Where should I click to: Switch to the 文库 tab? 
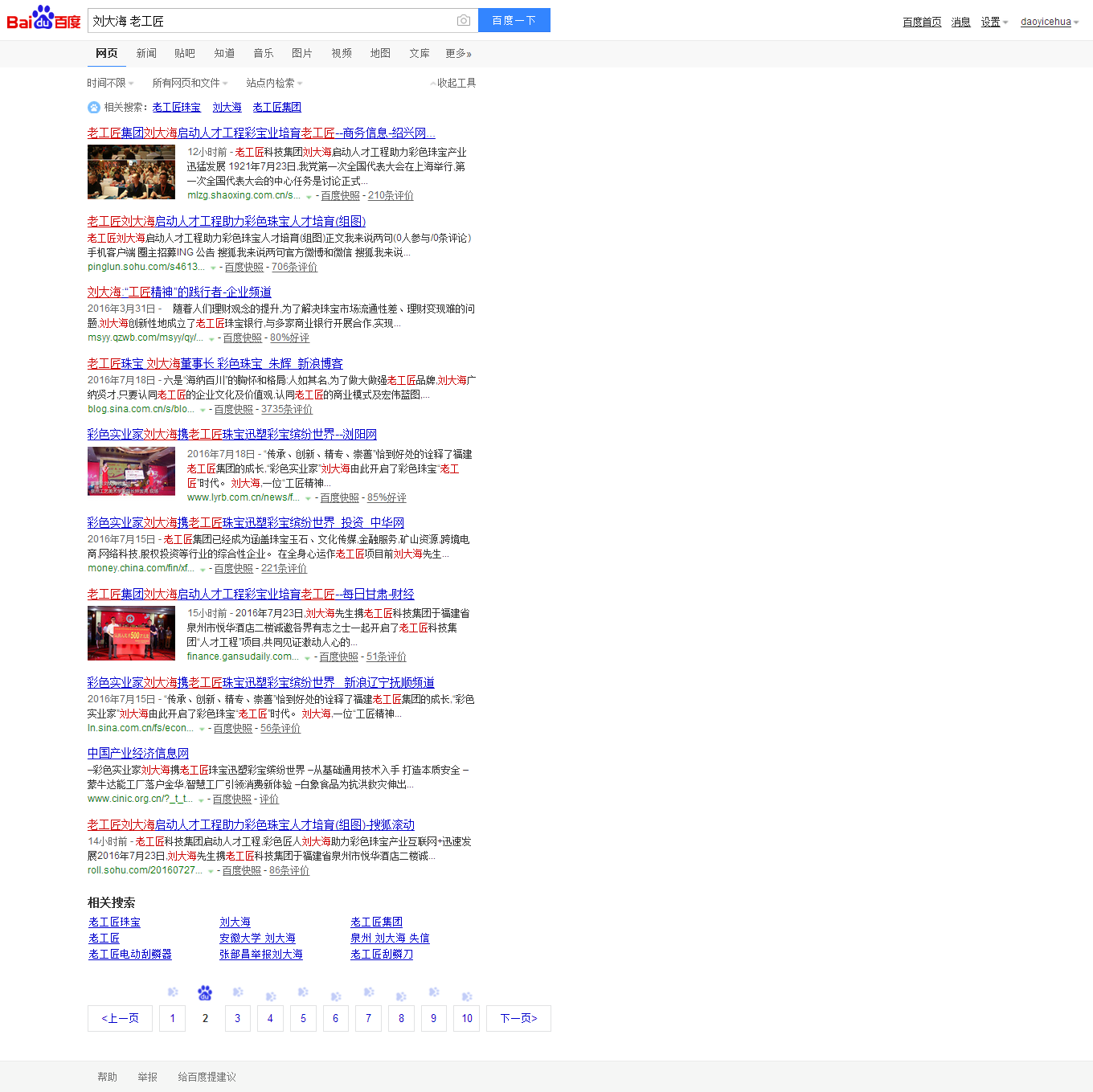pyautogui.click(x=420, y=53)
